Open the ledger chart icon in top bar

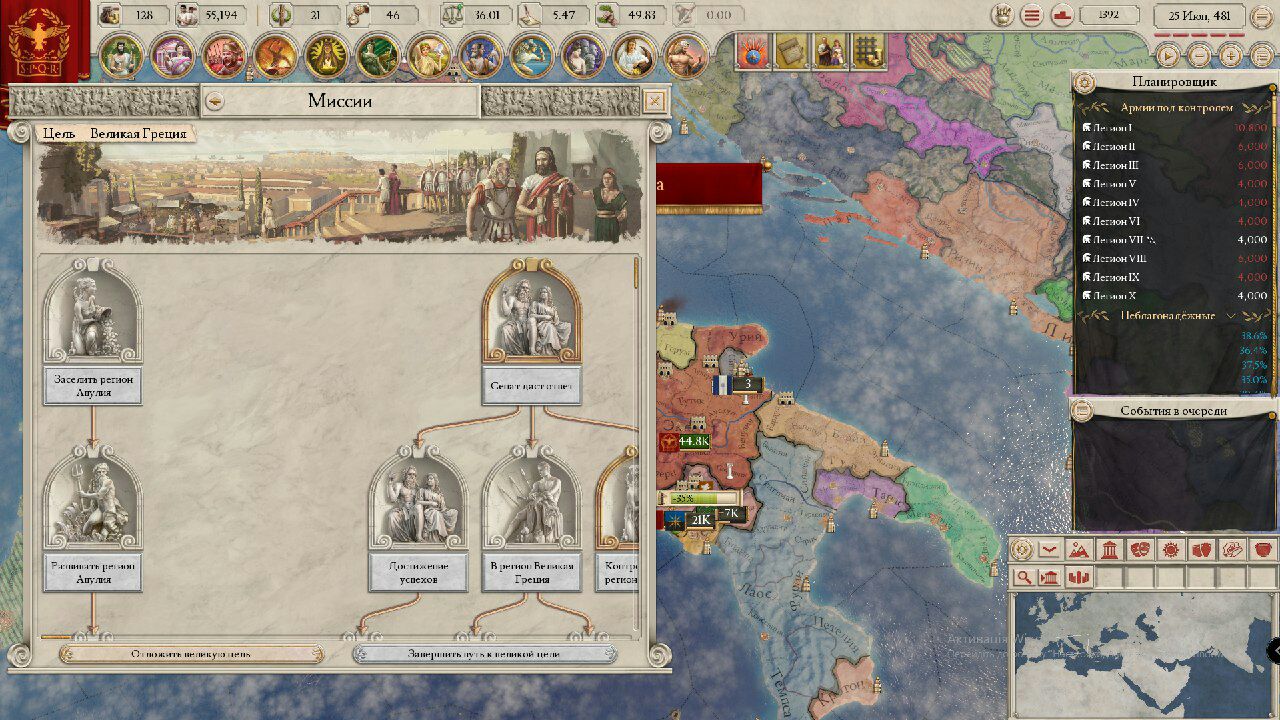click(x=1062, y=15)
